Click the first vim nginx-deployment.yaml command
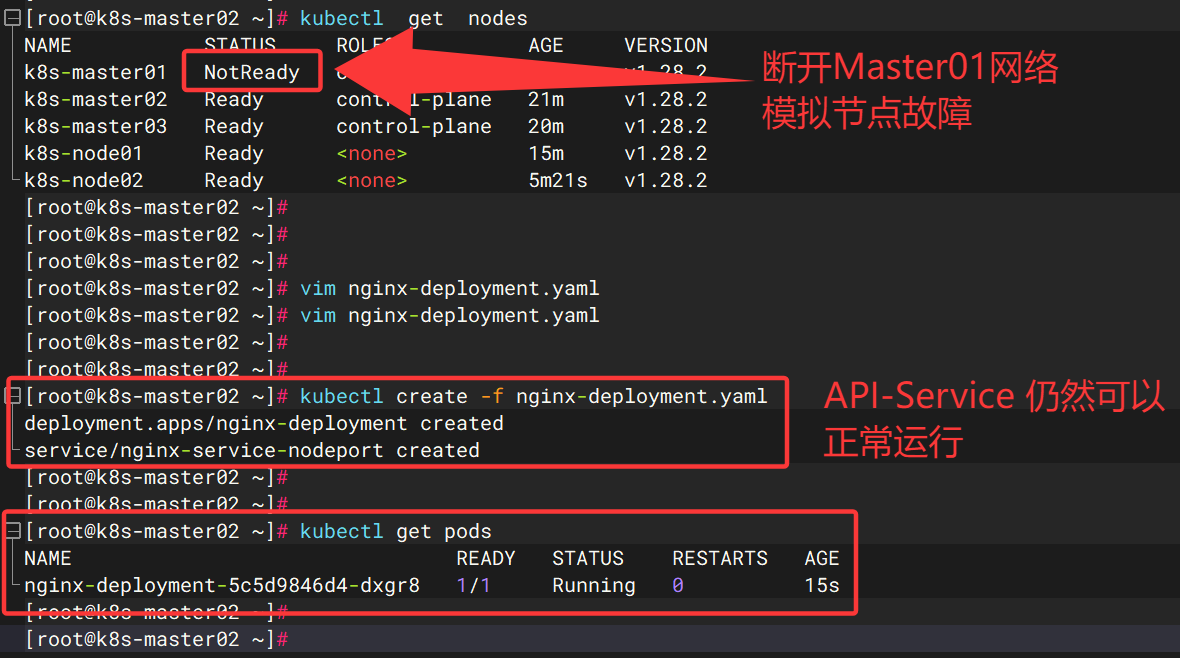Viewport: 1180px width, 658px height. (449, 288)
